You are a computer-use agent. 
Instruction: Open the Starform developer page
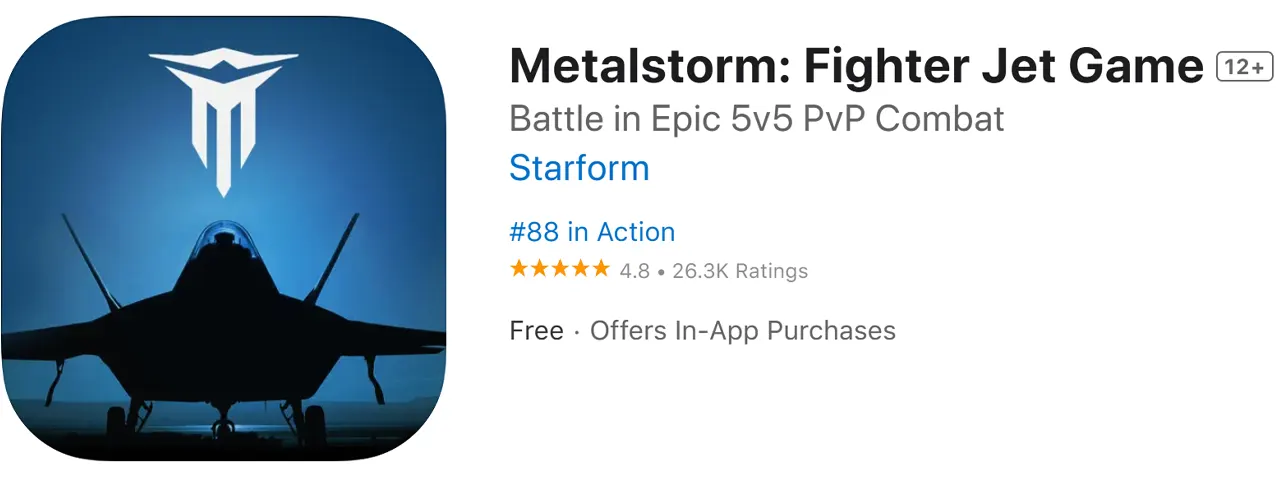point(579,168)
